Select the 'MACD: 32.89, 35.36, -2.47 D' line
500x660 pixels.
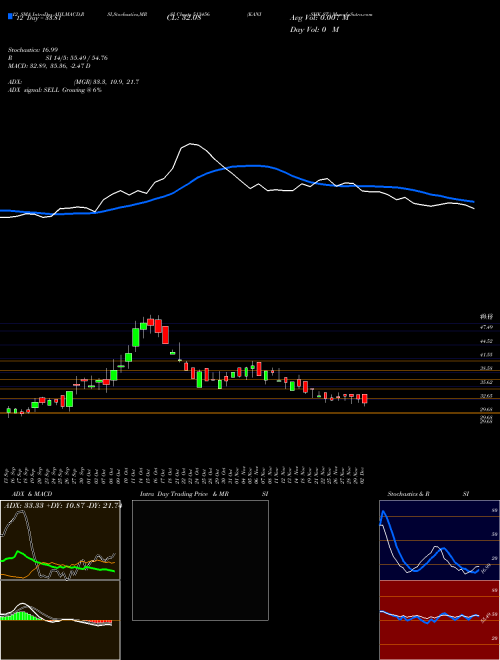coord(49,66)
